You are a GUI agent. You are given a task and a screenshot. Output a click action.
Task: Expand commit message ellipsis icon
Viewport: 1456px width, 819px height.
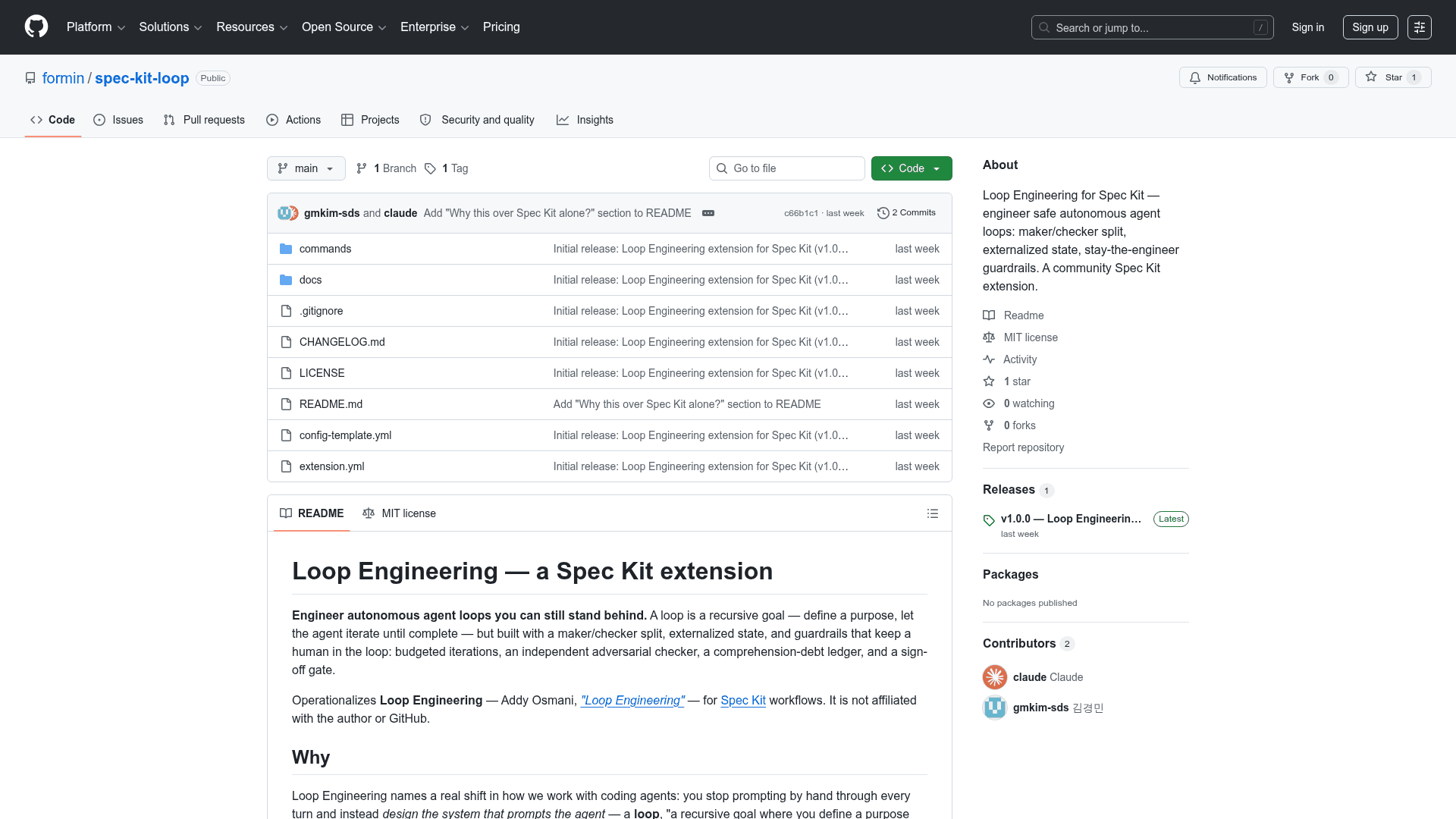coord(708,213)
